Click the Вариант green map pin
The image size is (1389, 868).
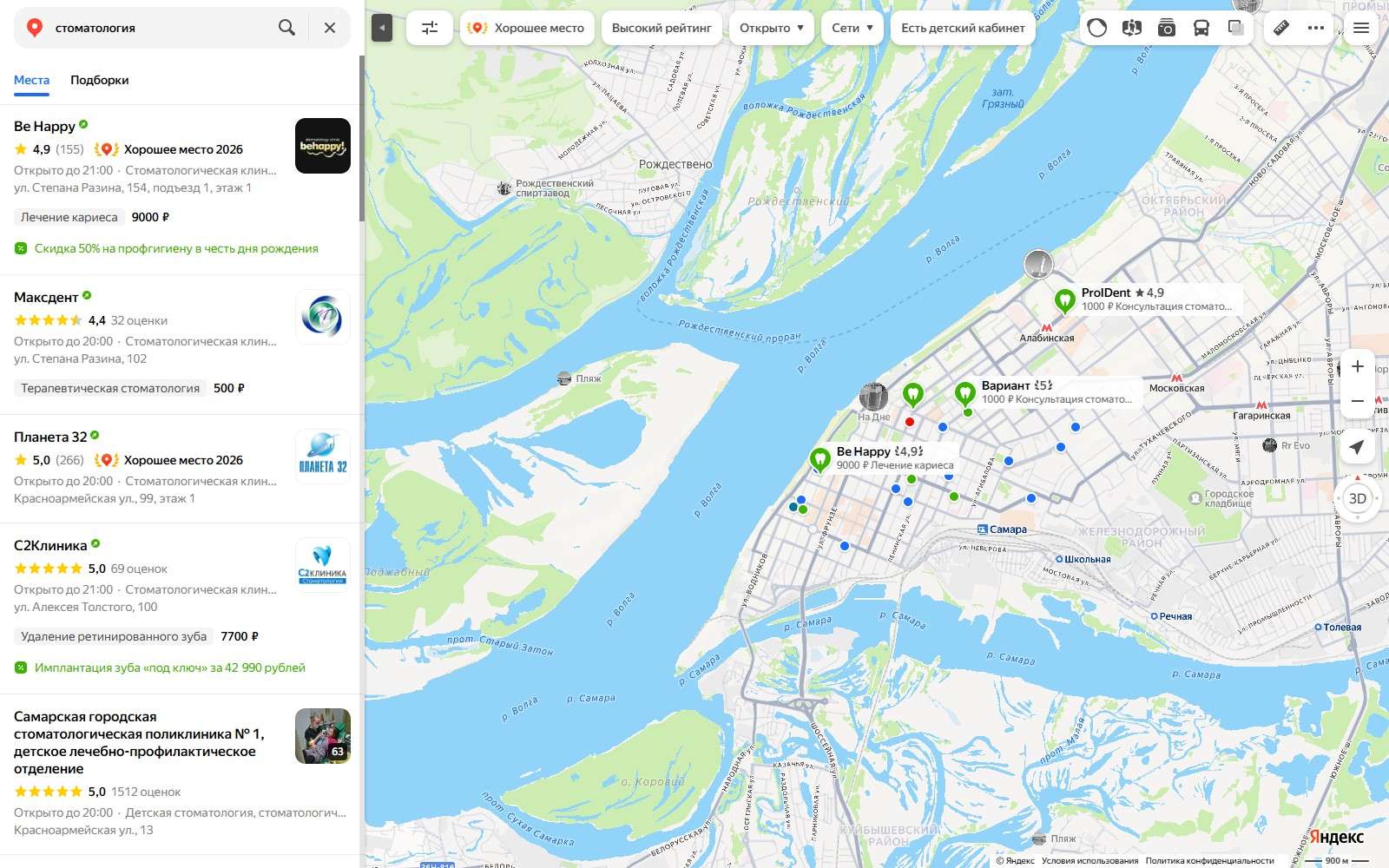965,394
